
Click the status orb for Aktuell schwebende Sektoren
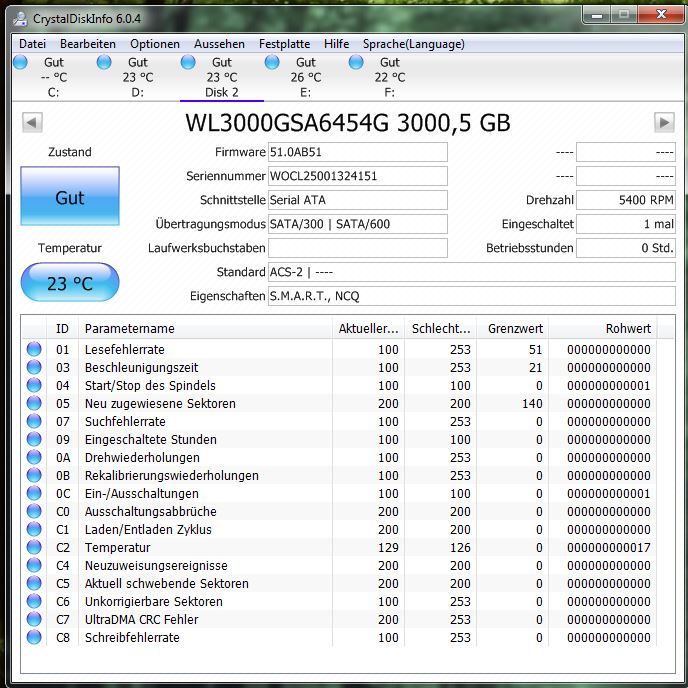(34, 583)
